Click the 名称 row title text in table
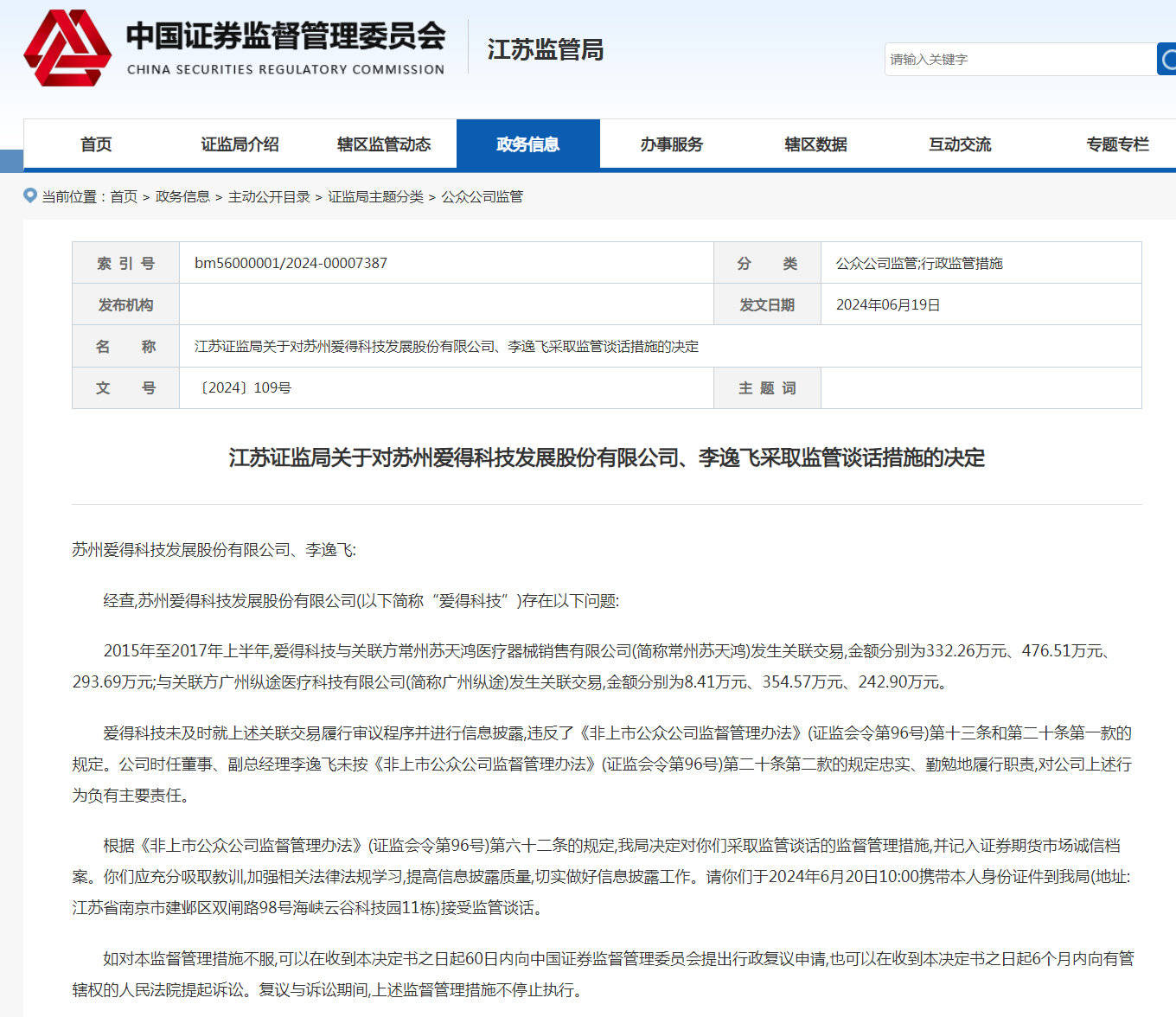This screenshot has width=1176, height=1017. (446, 346)
